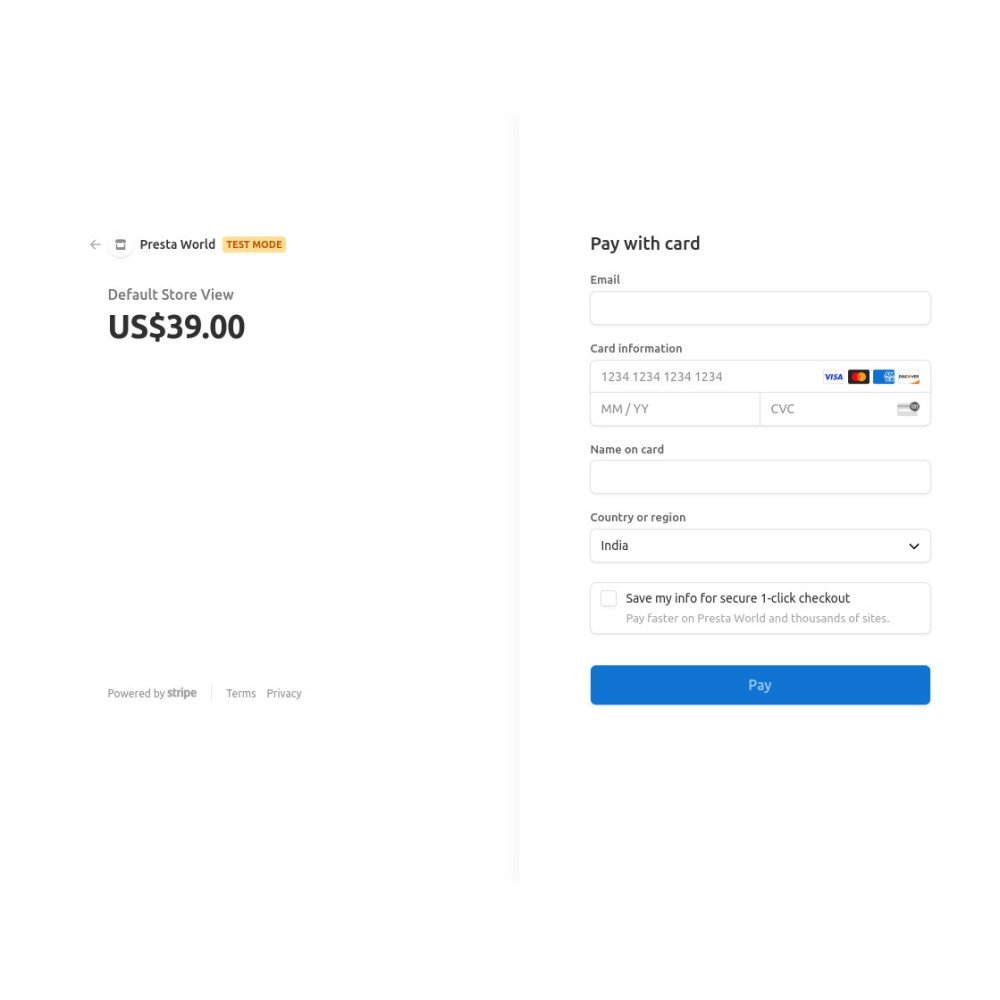Select the MM / YY expiry field
The image size is (1000, 1000).
675,409
